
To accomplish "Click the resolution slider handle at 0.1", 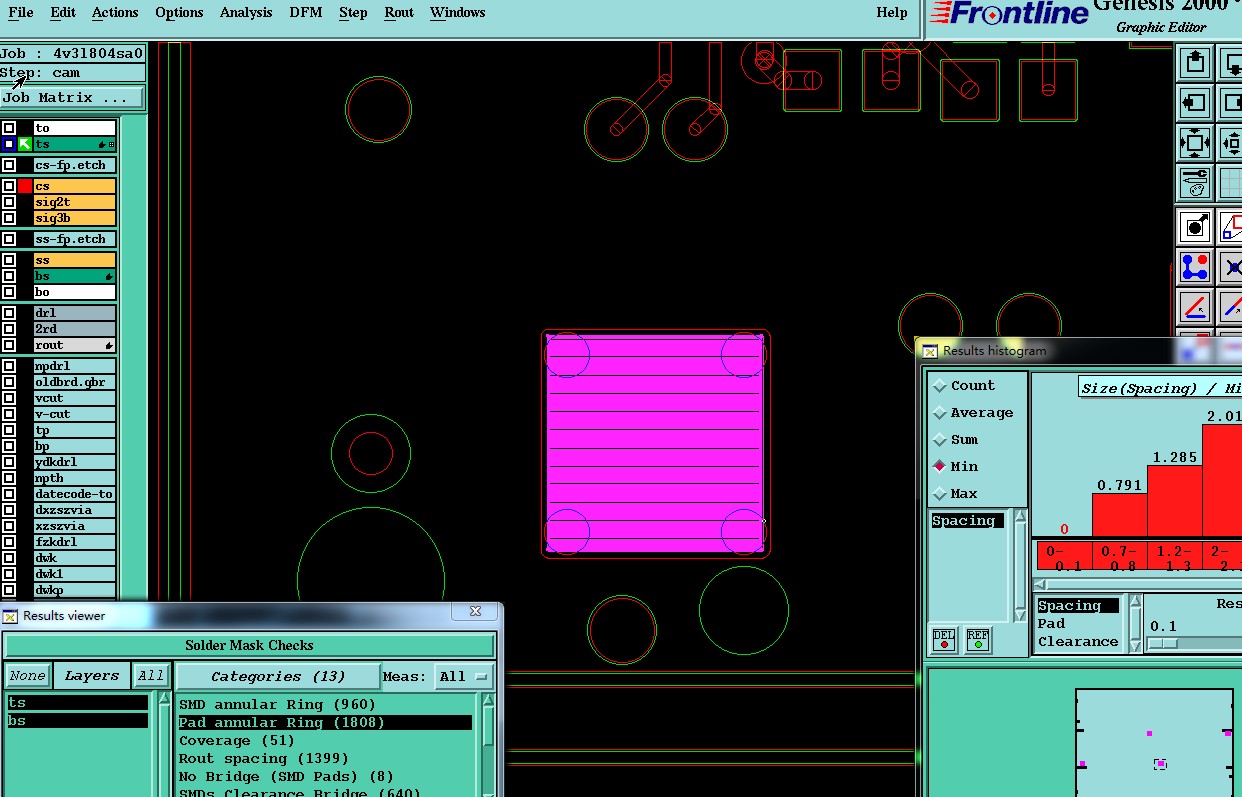I will click(1162, 644).
